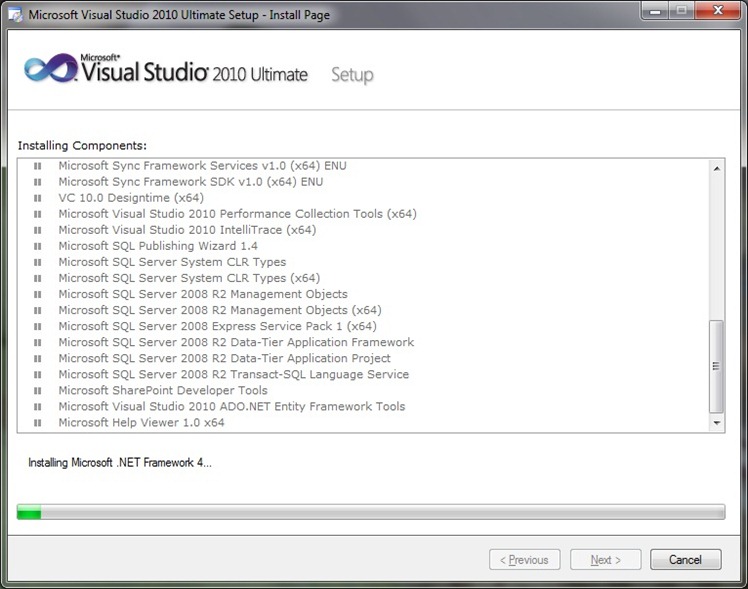Viewport: 748px width, 589px height.
Task: Close the setup window
Action: [718, 10]
